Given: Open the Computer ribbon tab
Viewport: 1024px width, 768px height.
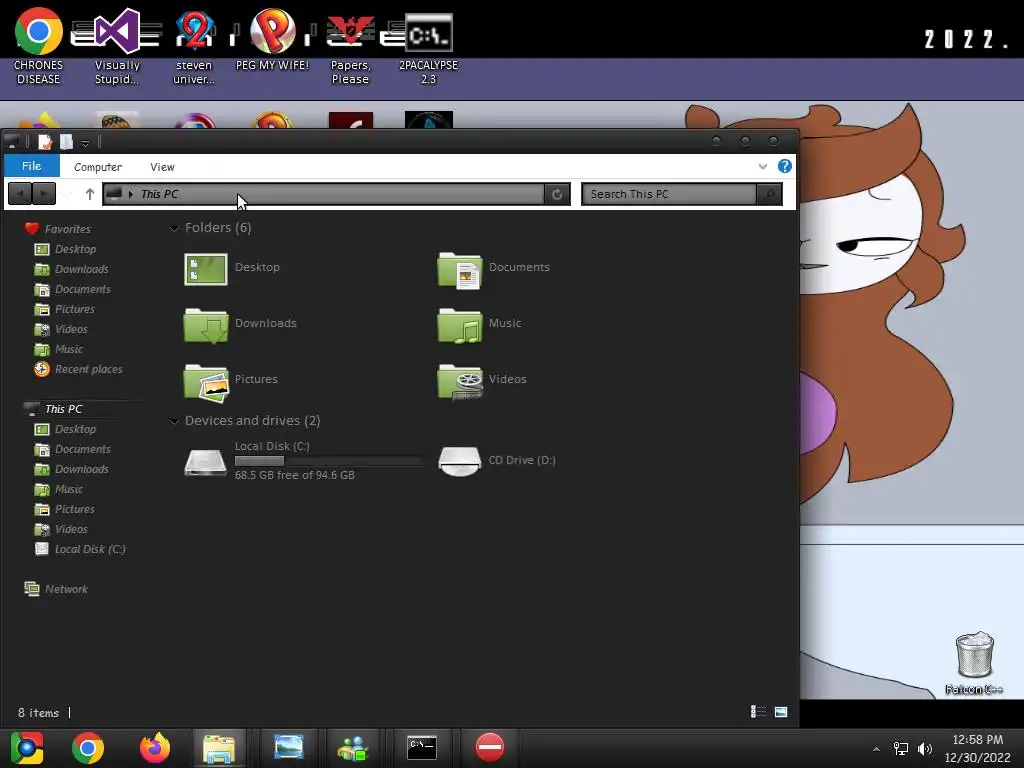Looking at the screenshot, I should tap(97, 167).
